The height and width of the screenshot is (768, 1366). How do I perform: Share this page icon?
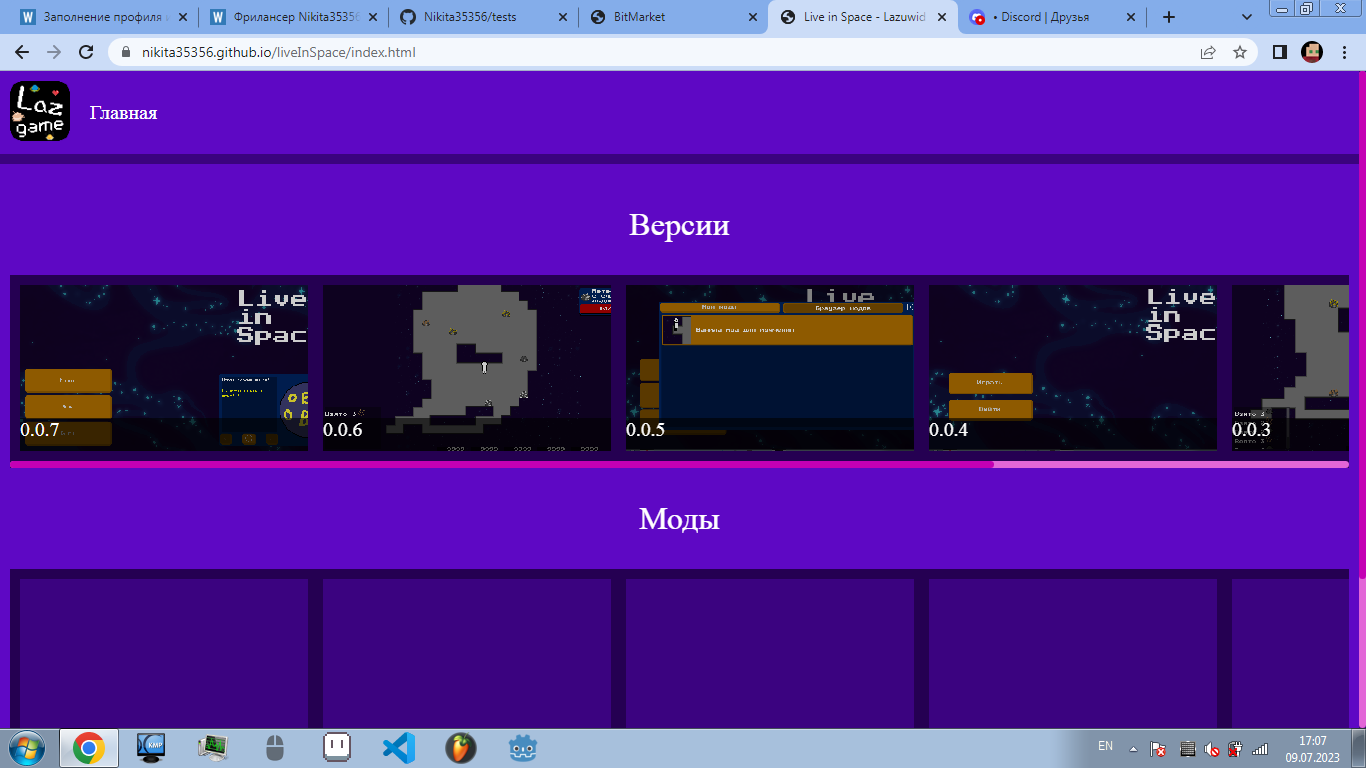(x=1208, y=52)
